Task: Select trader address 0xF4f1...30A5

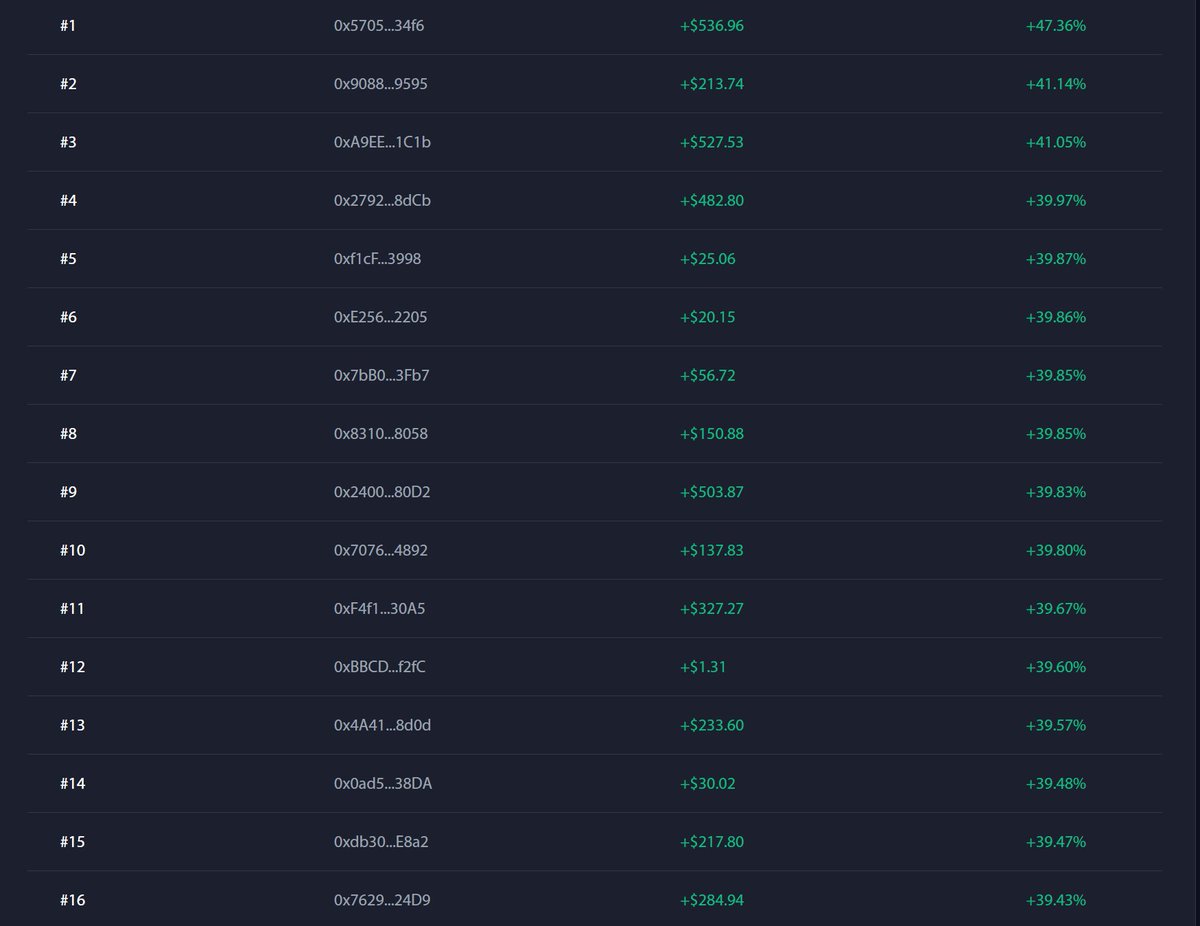Action: (379, 609)
